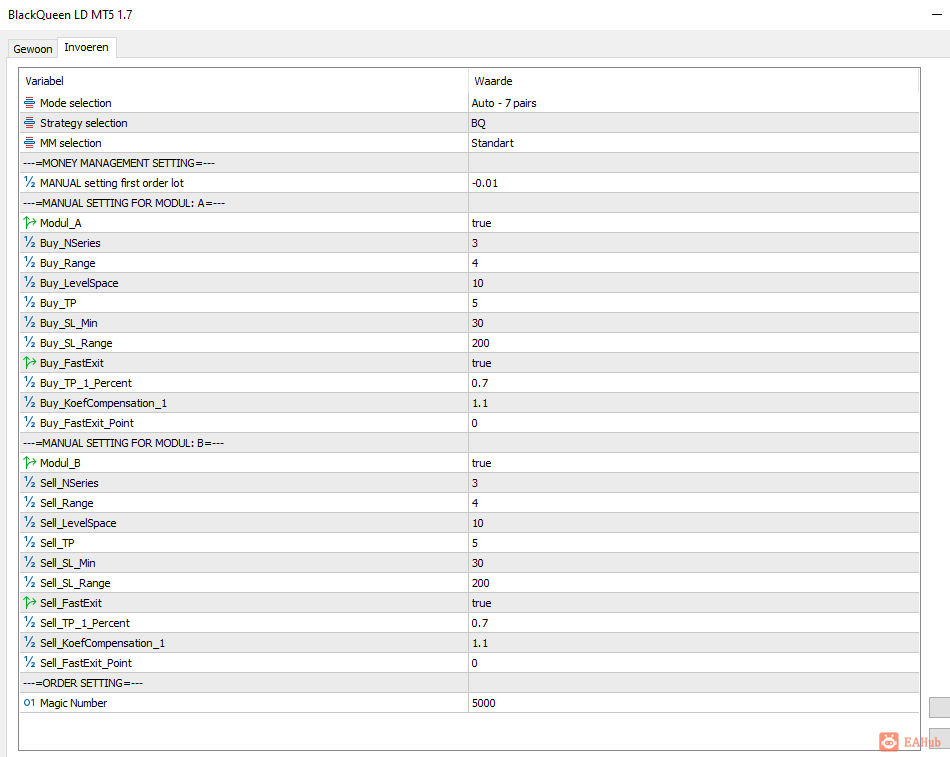
Task: Click the enum icon beside Mode selection
Action: pos(29,102)
